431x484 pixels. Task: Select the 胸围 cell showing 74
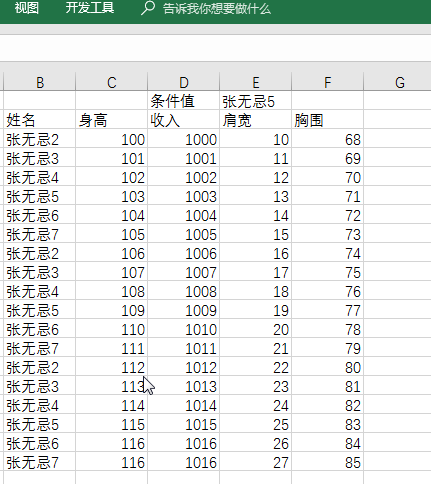(x=328, y=253)
